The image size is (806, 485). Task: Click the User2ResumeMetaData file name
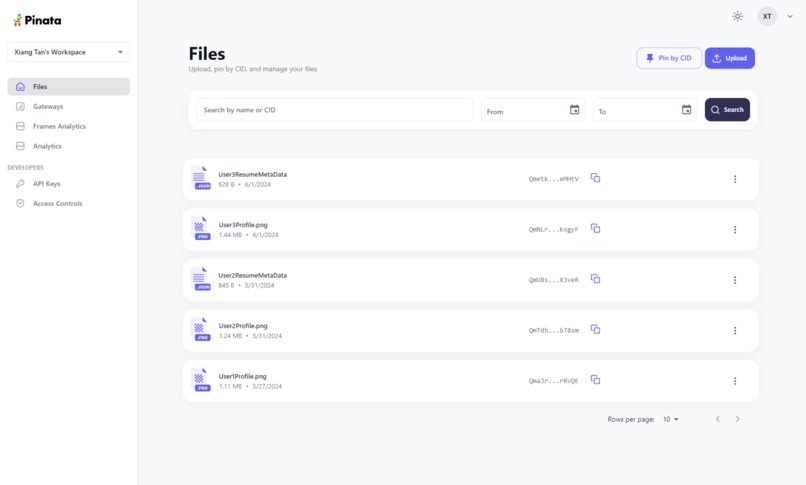(252, 275)
